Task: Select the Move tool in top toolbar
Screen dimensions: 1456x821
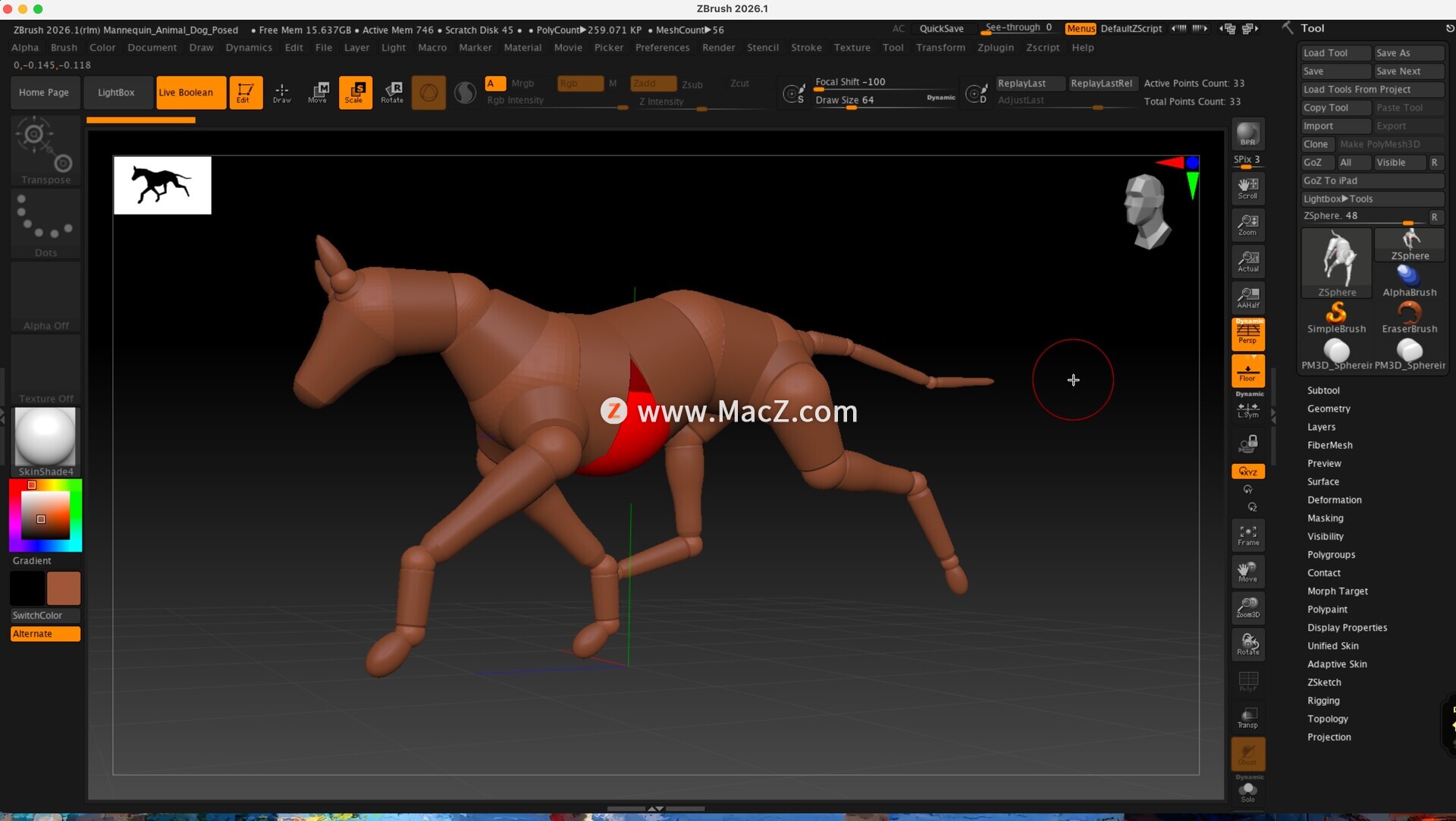Action: 318,92
